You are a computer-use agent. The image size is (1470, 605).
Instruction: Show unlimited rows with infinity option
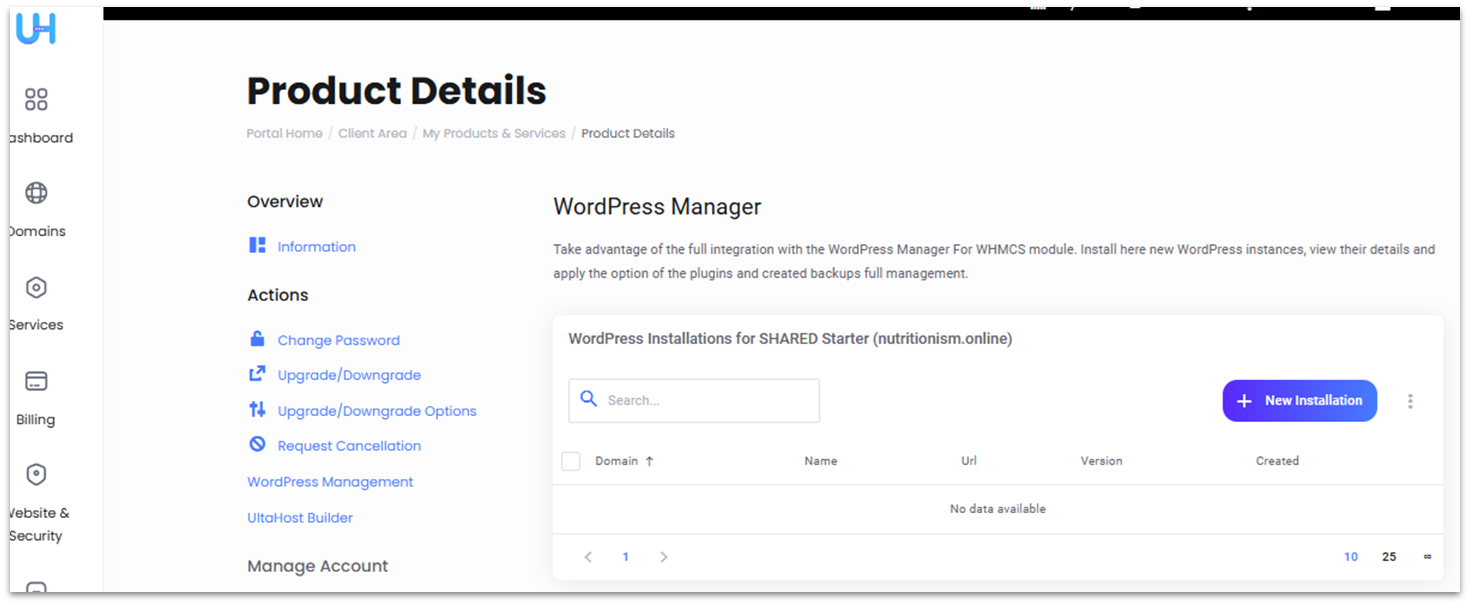coord(1427,557)
